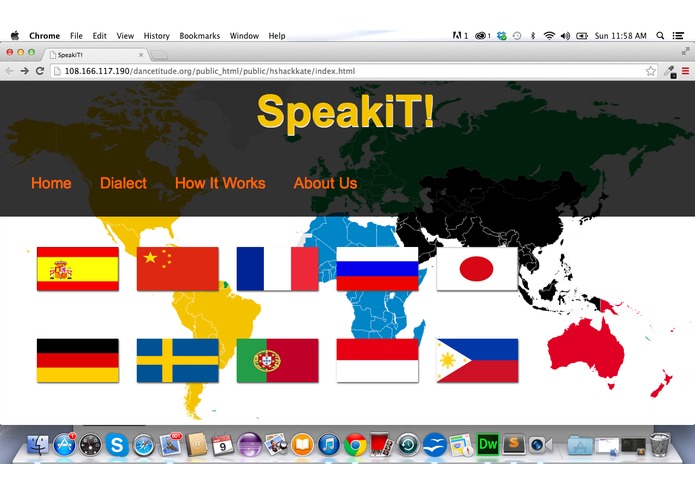The width and height of the screenshot is (695, 494).
Task: Open the Apple menu
Action: (x=15, y=35)
